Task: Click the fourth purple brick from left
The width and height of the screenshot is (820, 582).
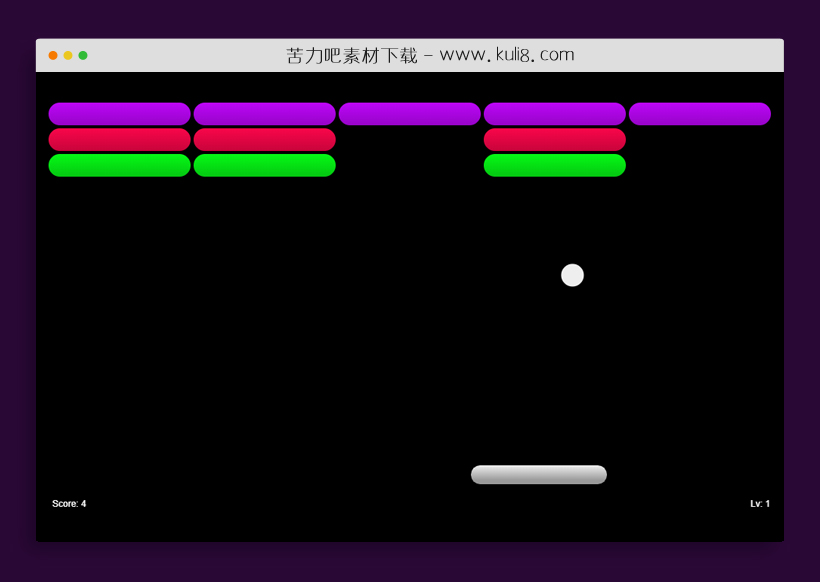Action: point(554,114)
